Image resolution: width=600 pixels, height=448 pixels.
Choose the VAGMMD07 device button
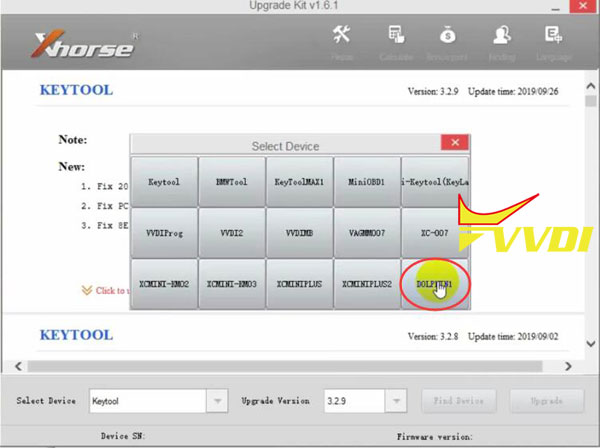point(367,233)
